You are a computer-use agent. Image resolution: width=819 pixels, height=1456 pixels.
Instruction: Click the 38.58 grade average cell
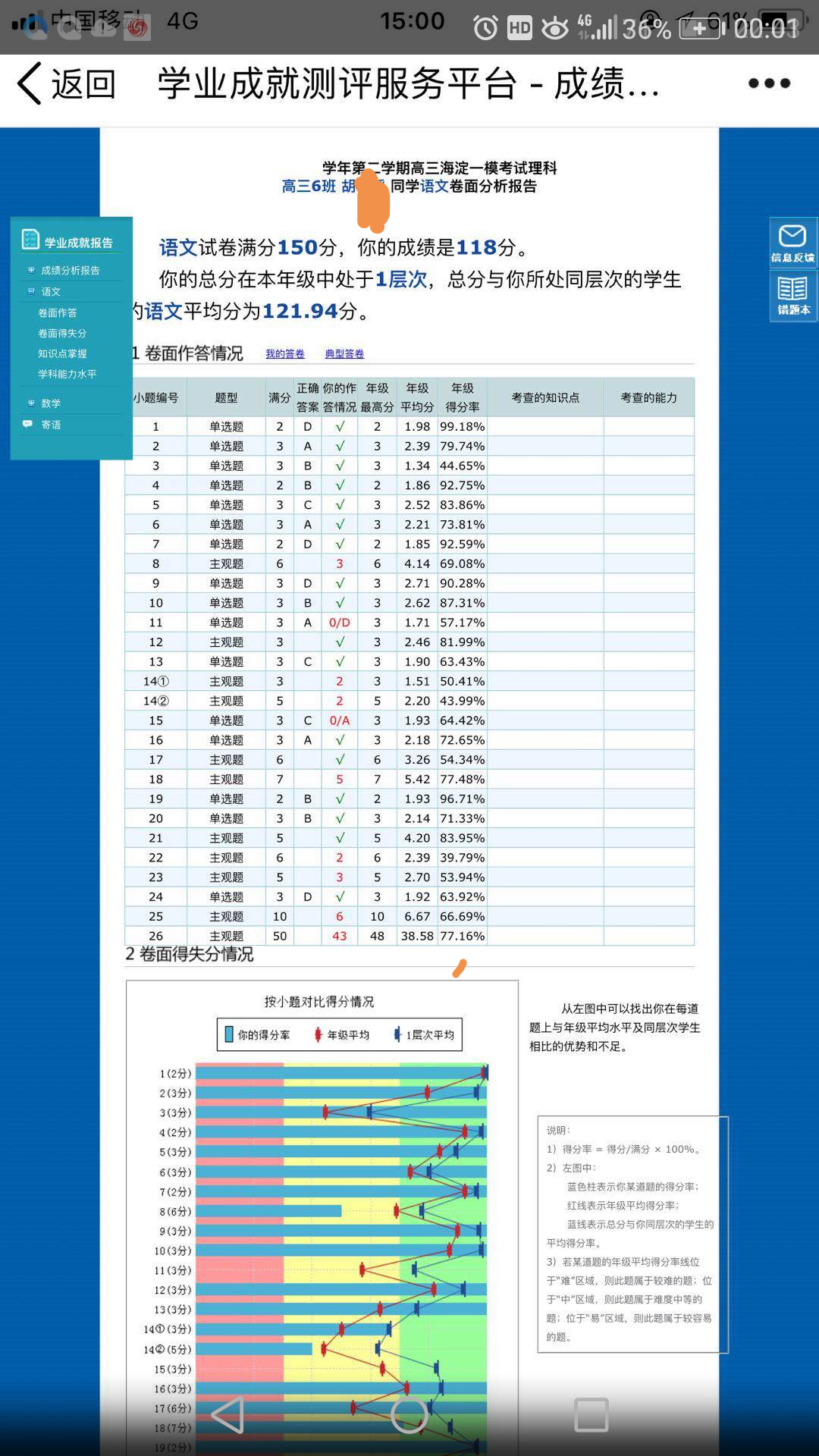pyautogui.click(x=417, y=937)
